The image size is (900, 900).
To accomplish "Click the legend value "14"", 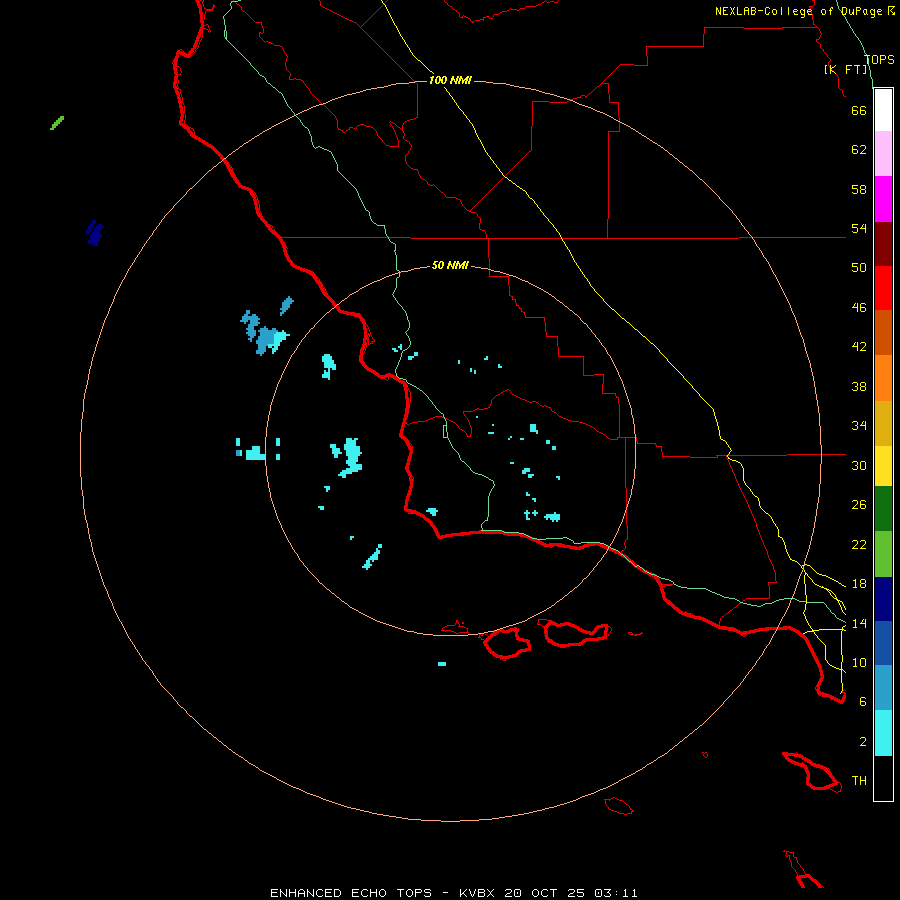I will coord(859,623).
